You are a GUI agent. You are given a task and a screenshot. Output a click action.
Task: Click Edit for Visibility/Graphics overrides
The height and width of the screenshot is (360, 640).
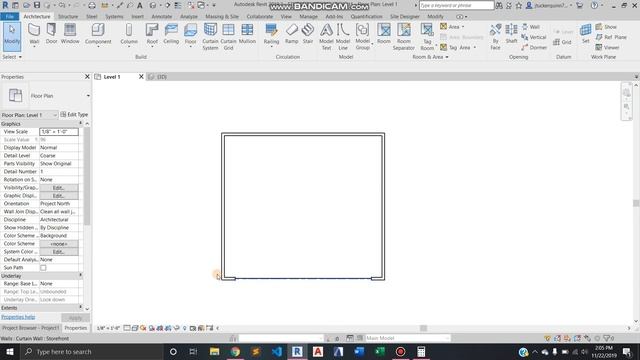tap(59, 188)
